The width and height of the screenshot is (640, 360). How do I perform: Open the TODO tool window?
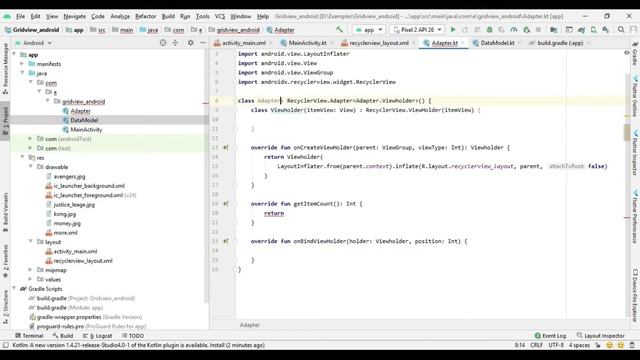pos(133,336)
